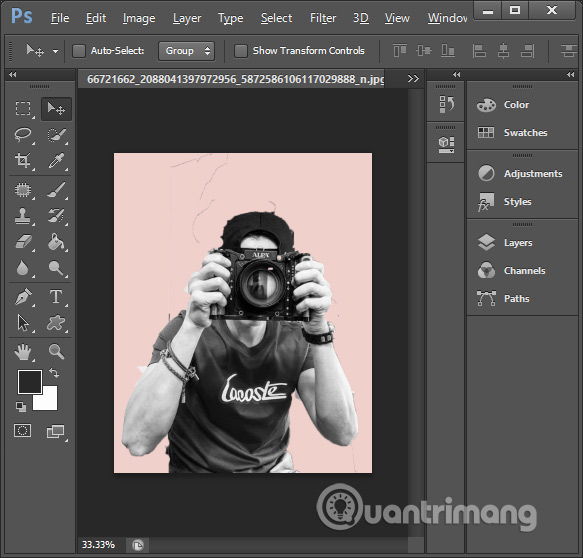
Task: Choose the Quick Selection tool
Action: (x=56, y=135)
